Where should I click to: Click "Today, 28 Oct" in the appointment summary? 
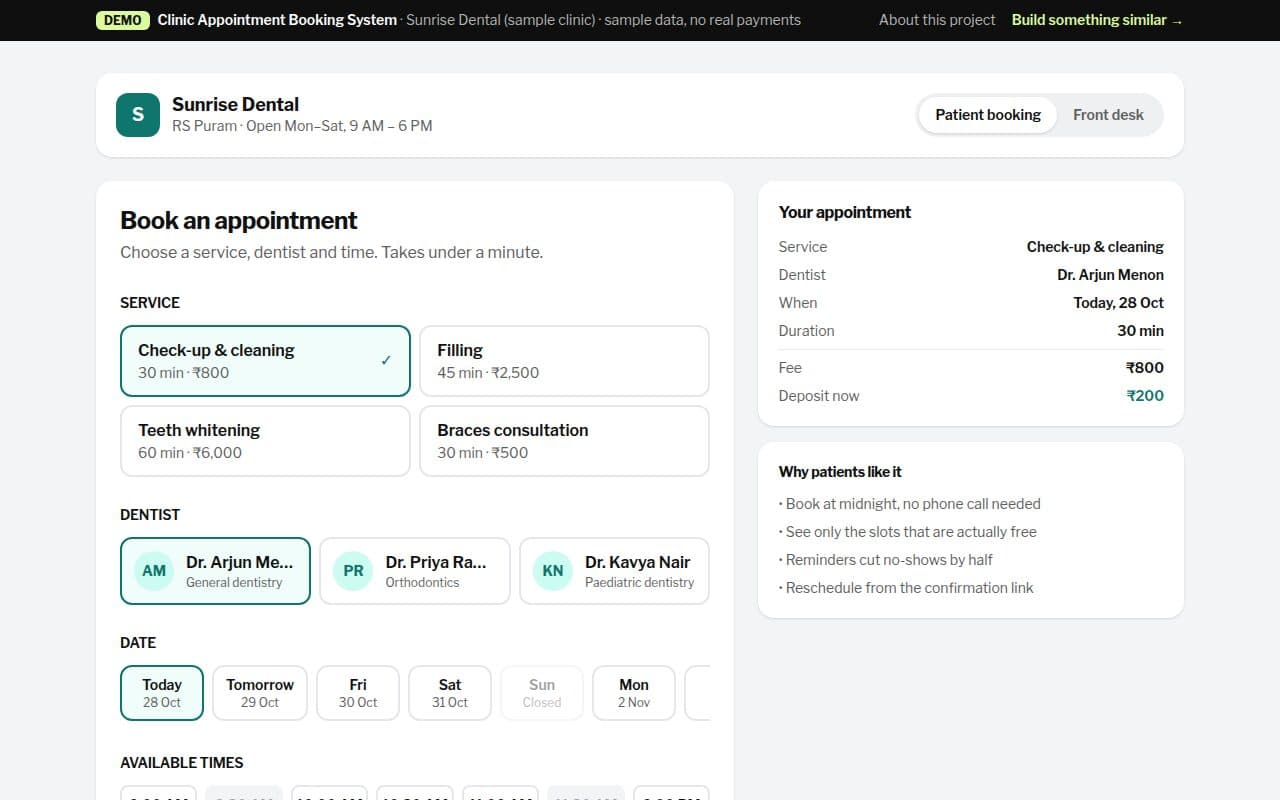1119,303
